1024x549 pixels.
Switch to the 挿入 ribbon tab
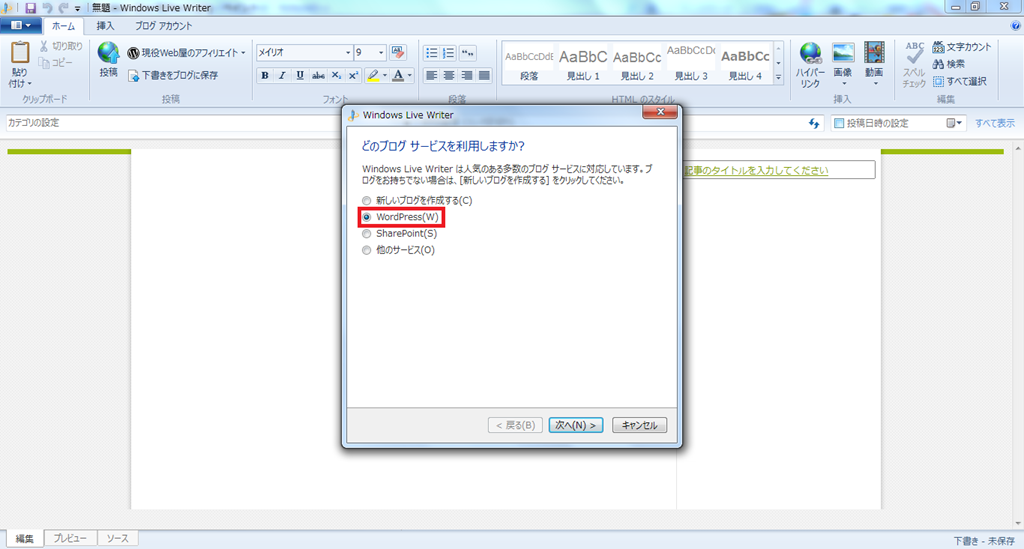click(105, 26)
